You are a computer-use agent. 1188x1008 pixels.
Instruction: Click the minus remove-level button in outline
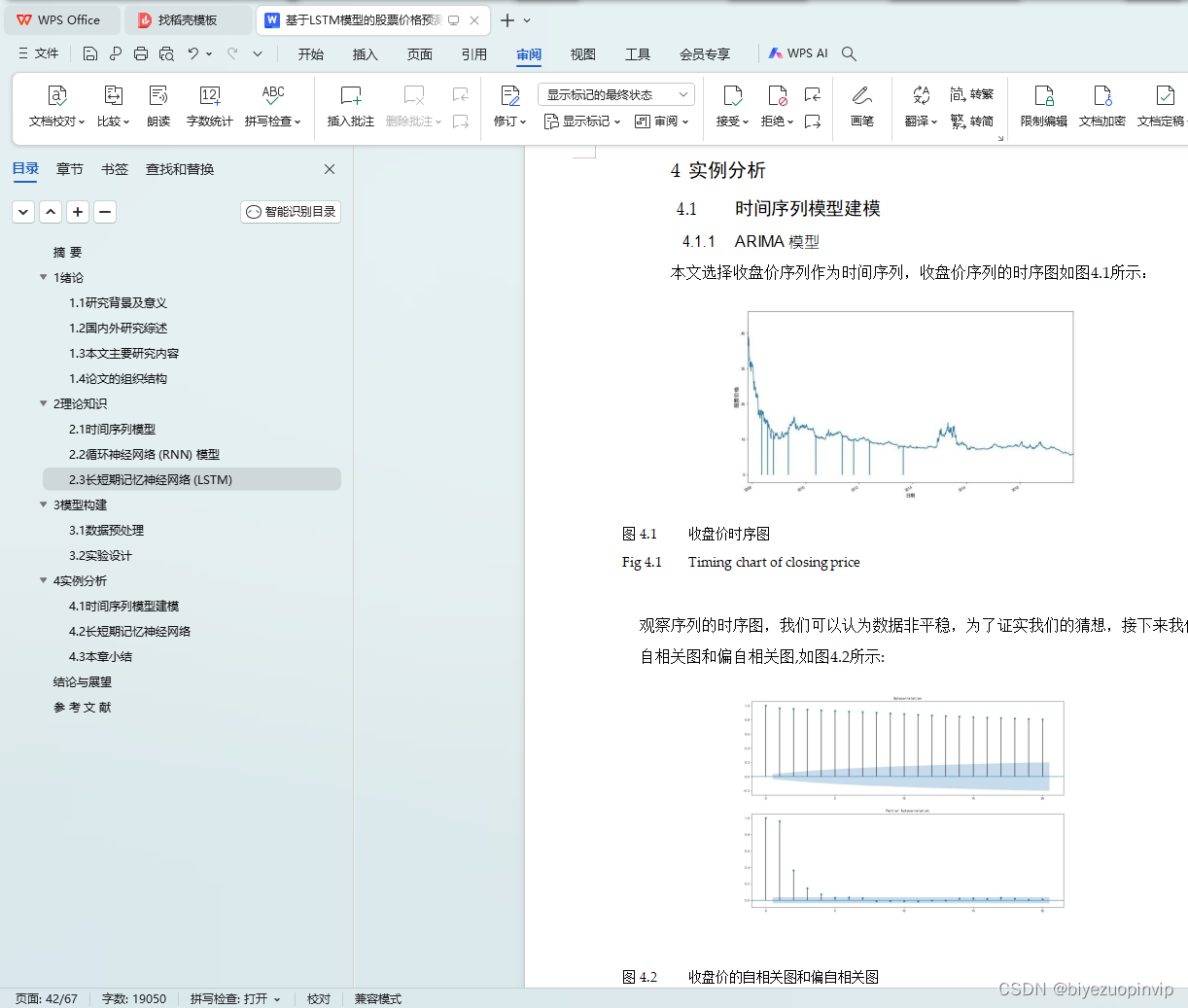click(x=105, y=211)
